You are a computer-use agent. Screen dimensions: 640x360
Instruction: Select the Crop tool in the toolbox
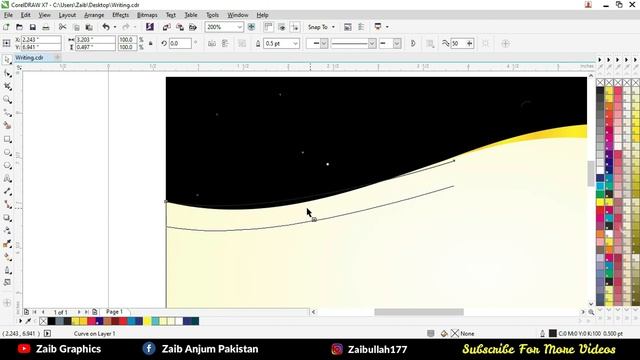point(7,87)
